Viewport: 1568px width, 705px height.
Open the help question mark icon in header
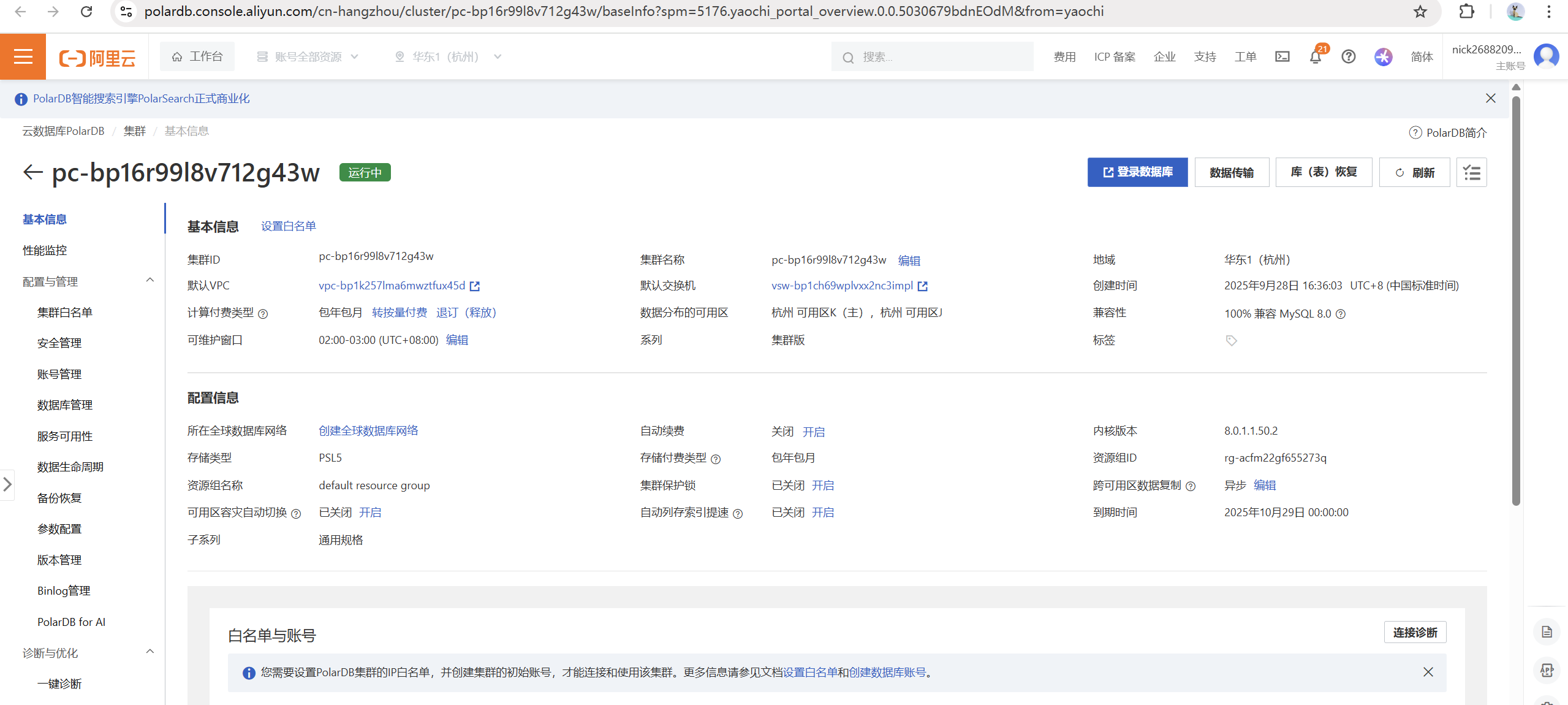[1348, 56]
